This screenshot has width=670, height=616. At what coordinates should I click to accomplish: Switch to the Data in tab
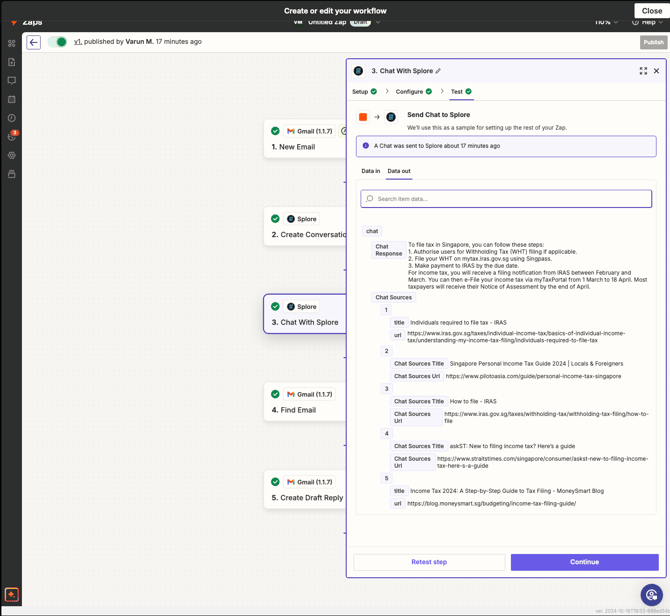370,171
